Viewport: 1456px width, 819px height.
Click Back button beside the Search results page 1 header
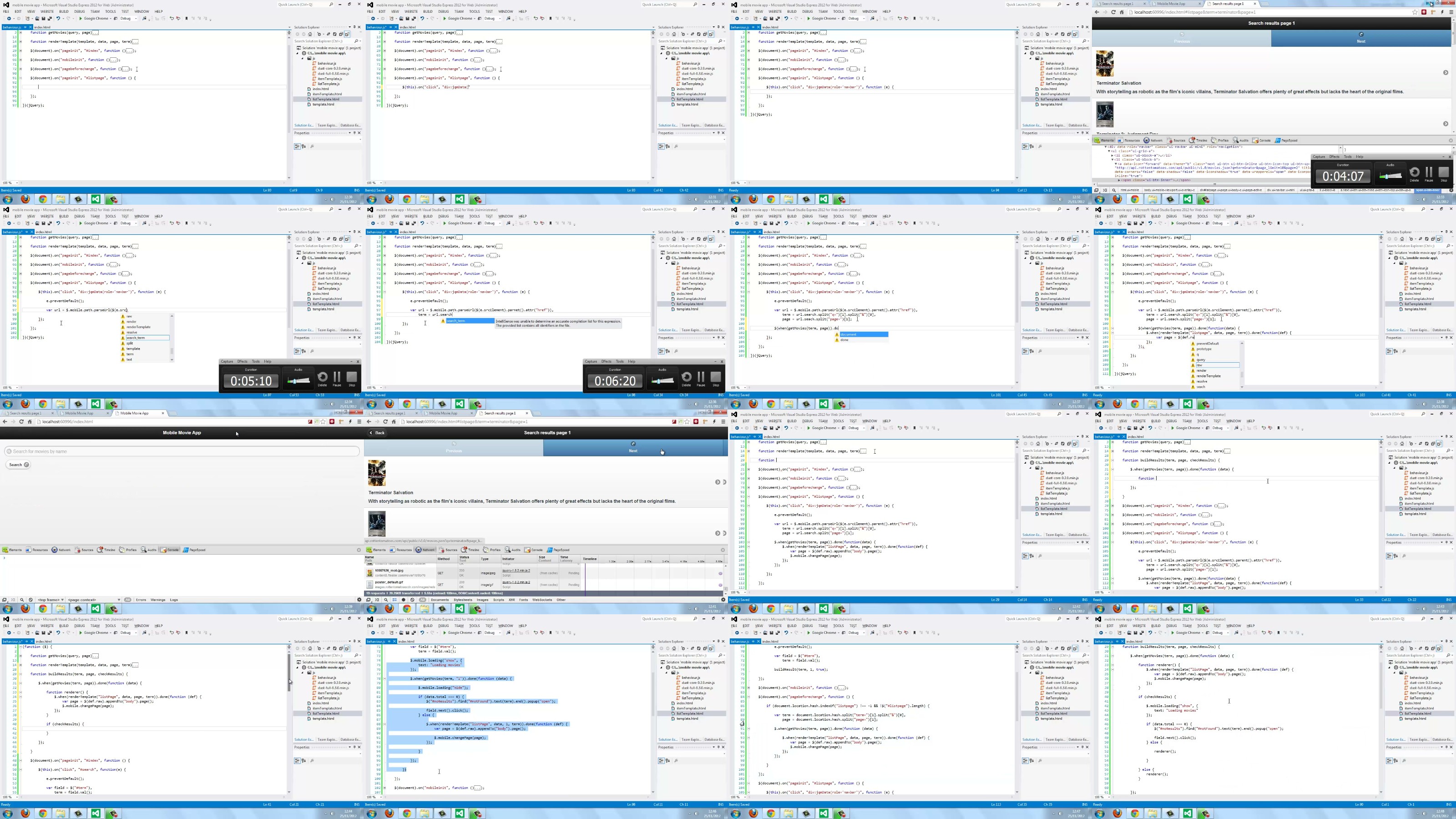(377, 433)
